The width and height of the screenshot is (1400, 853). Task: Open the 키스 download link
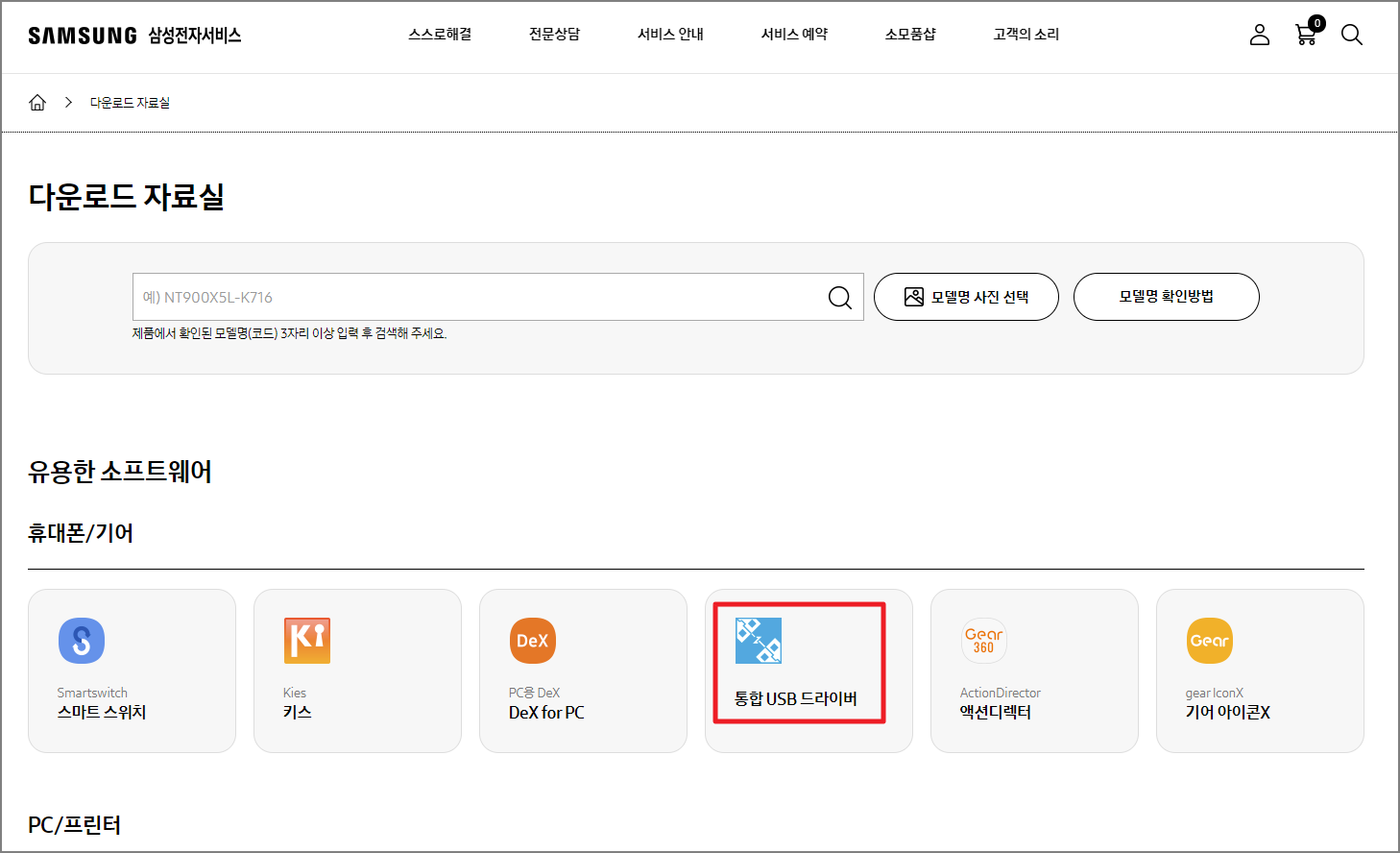pos(298,713)
